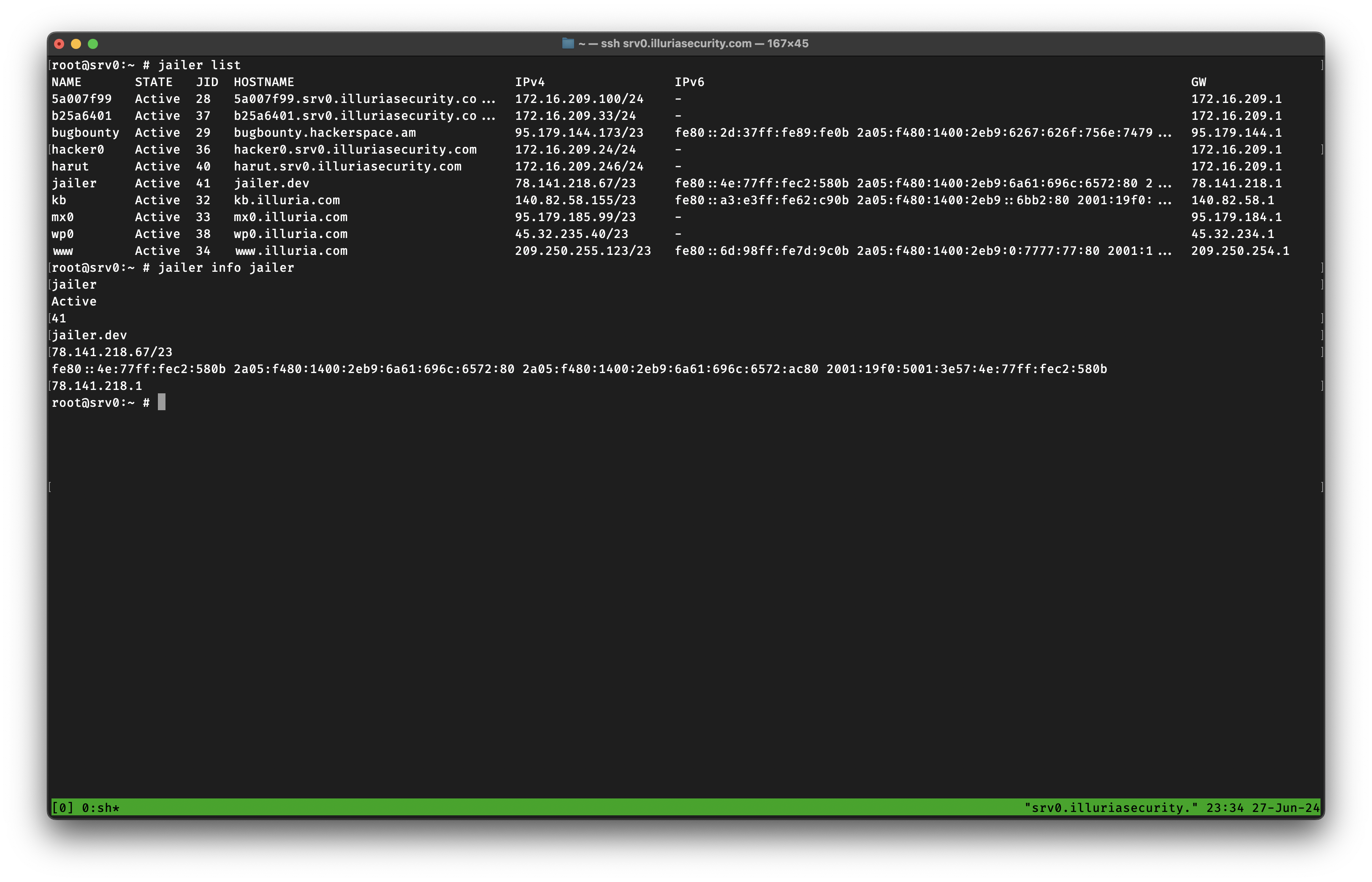
Task: Click the GW column header
Action: point(1198,82)
